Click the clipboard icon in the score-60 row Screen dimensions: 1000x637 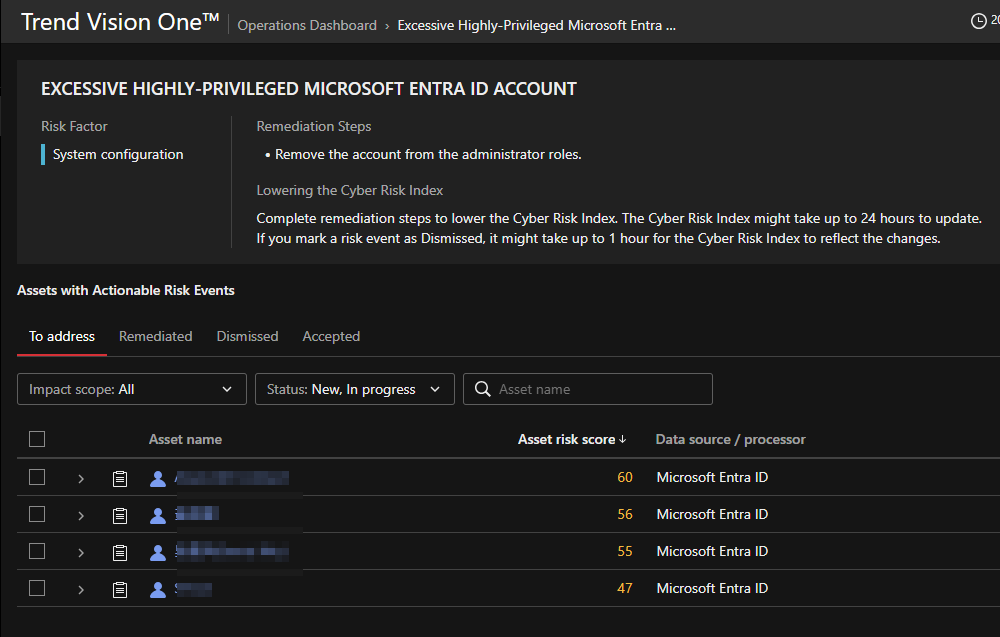[x=120, y=478]
